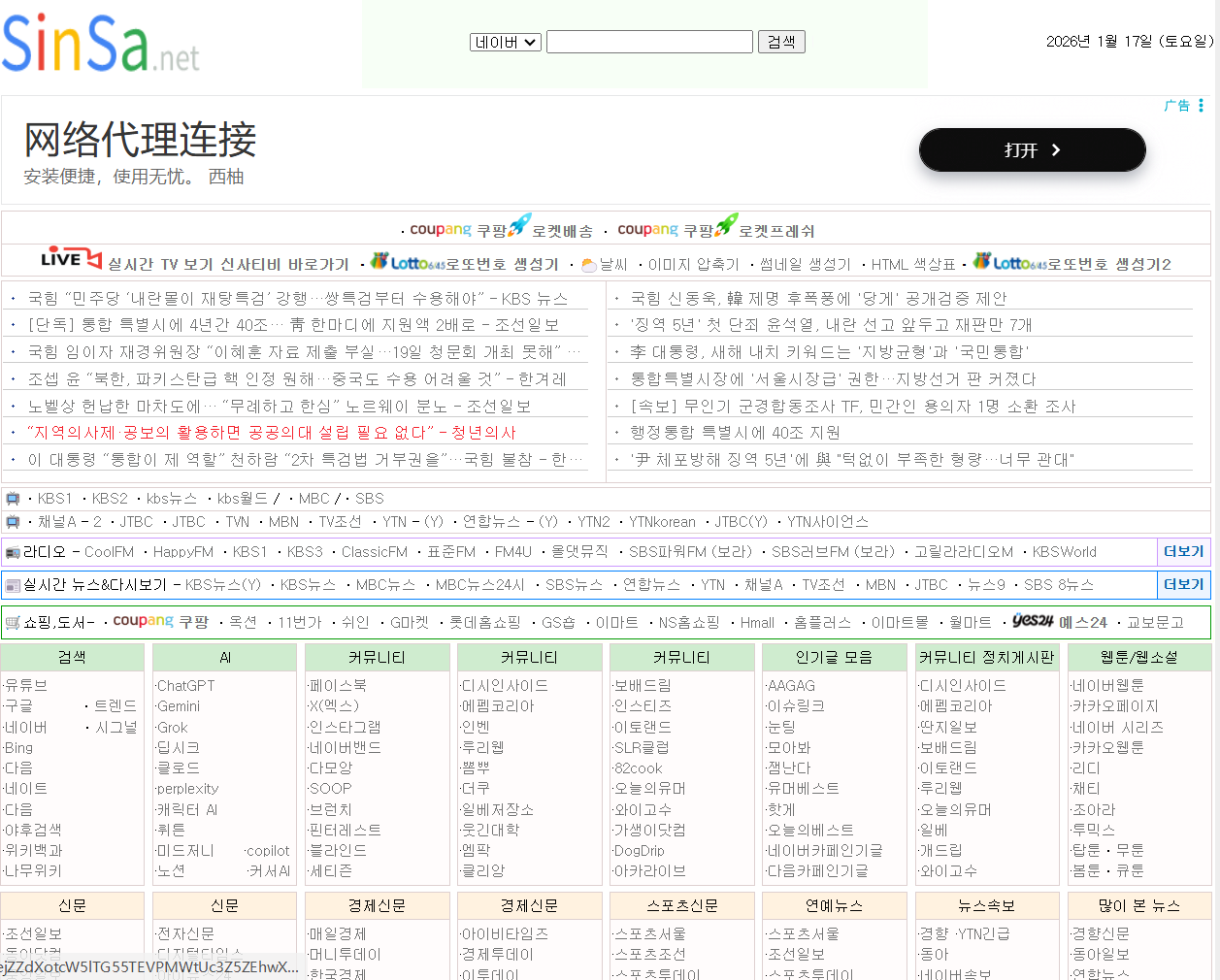Open the LIVE real-time TV icon link

point(71,259)
